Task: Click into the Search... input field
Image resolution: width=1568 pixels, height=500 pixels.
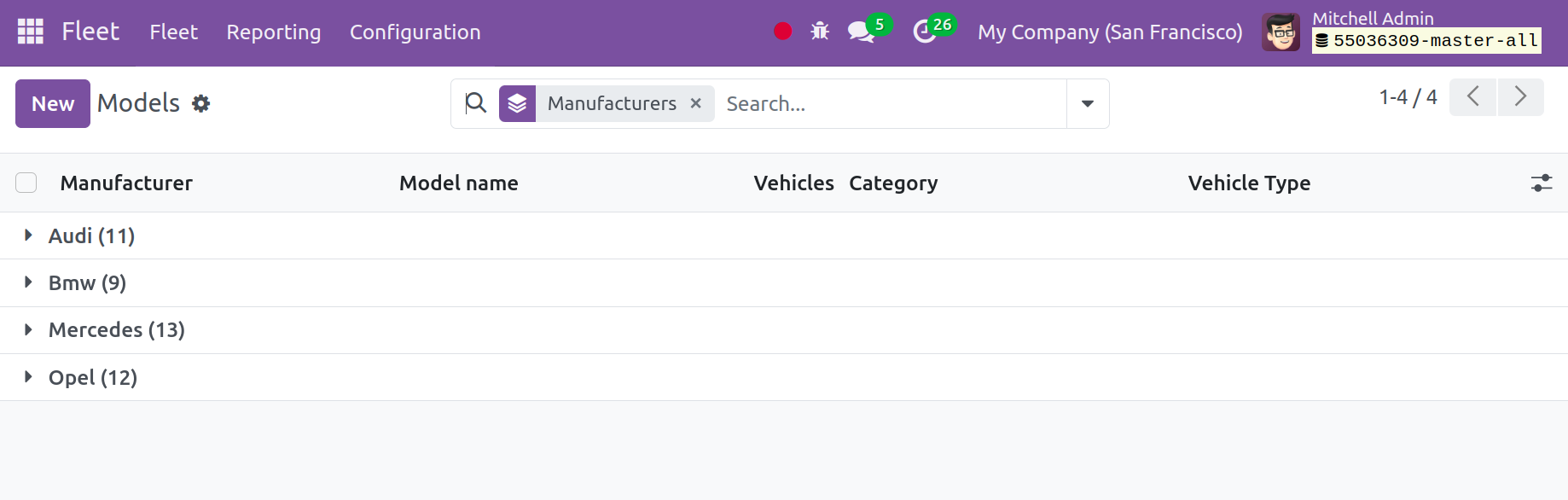Action: [890, 103]
